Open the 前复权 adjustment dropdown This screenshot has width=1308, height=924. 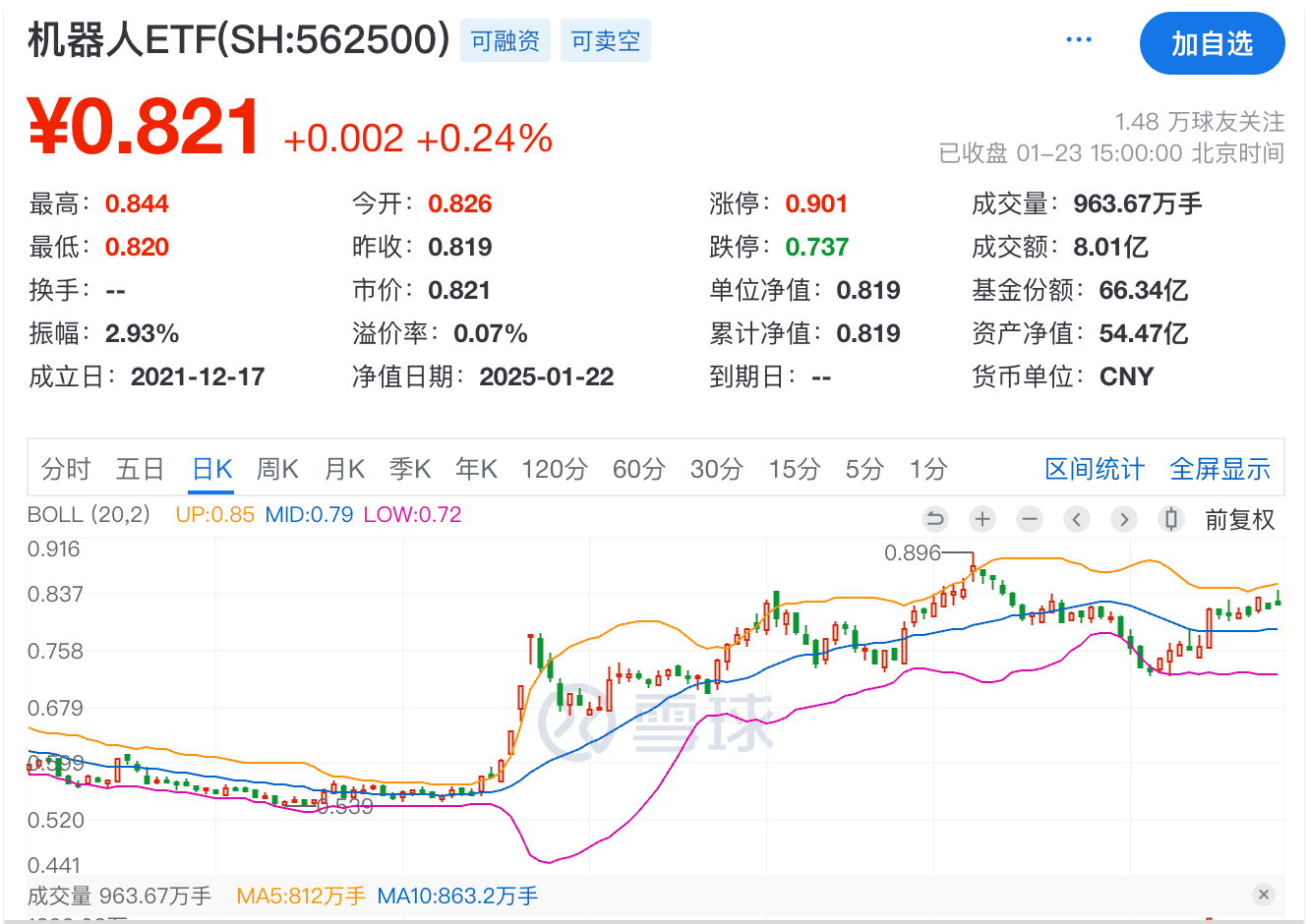coord(1239,520)
